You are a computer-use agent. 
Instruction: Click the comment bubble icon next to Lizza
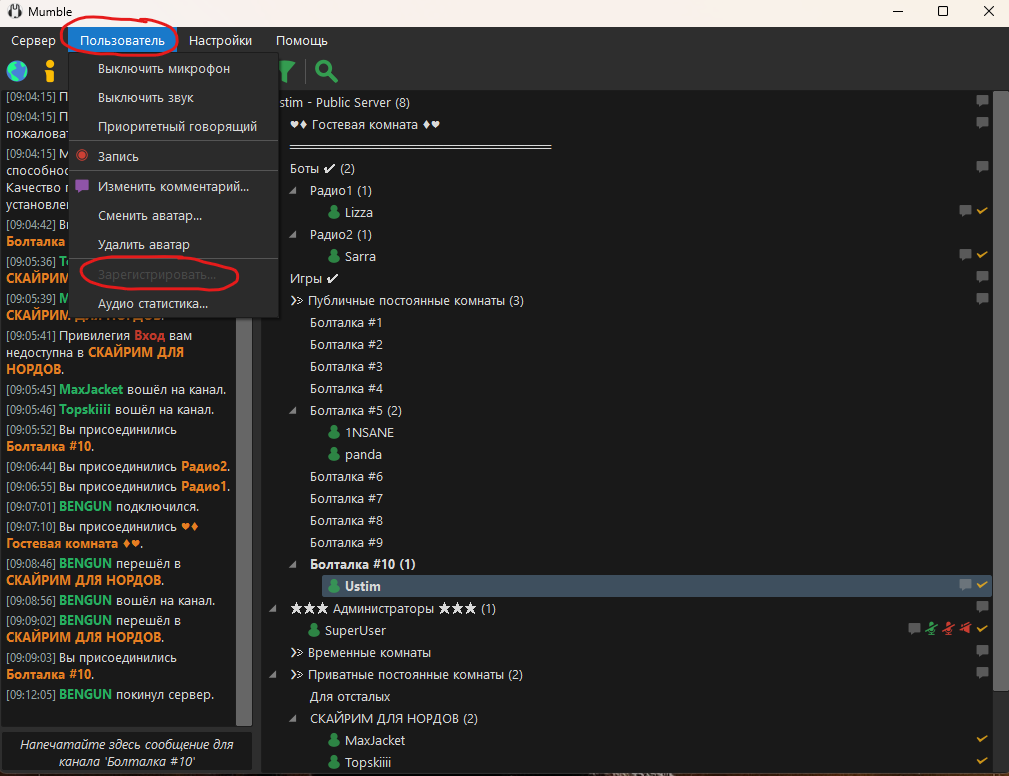tap(965, 211)
